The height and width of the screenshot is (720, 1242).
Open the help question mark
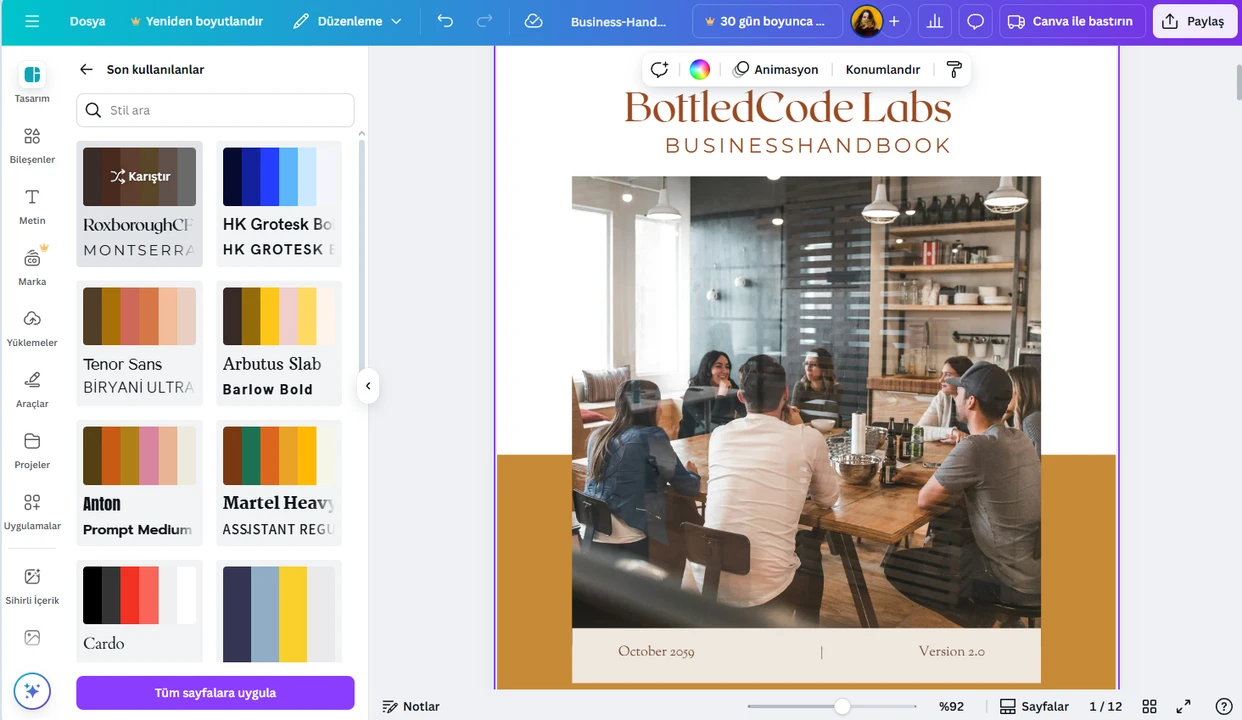tap(1223, 706)
